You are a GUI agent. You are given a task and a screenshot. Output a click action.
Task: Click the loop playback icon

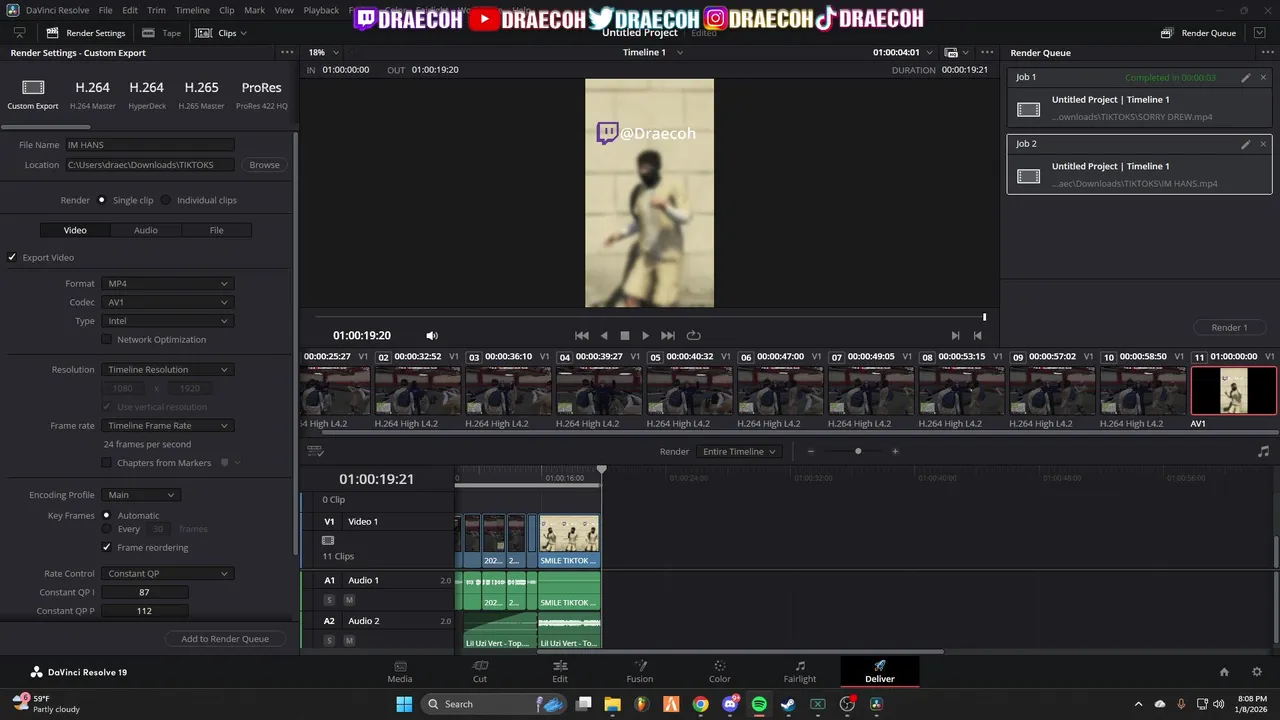(693, 336)
